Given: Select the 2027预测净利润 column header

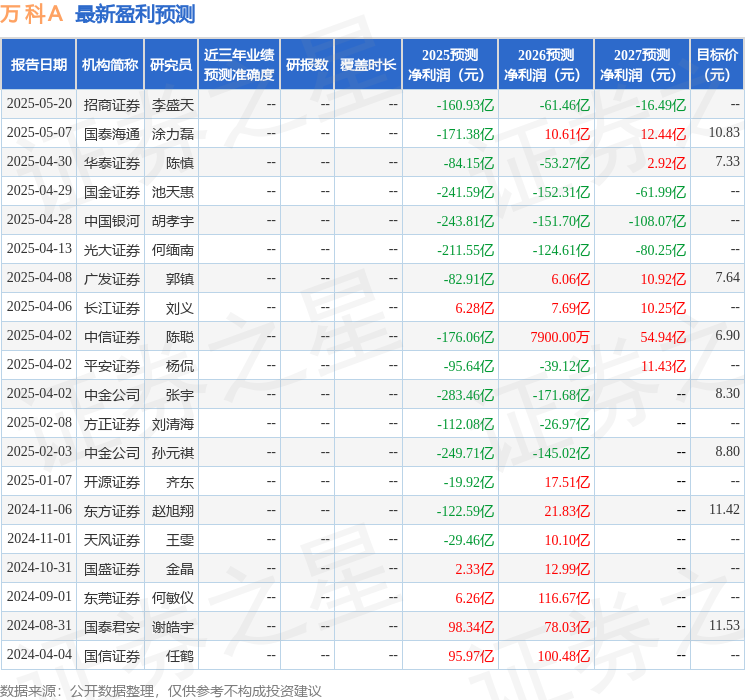Looking at the screenshot, I should tap(641, 65).
